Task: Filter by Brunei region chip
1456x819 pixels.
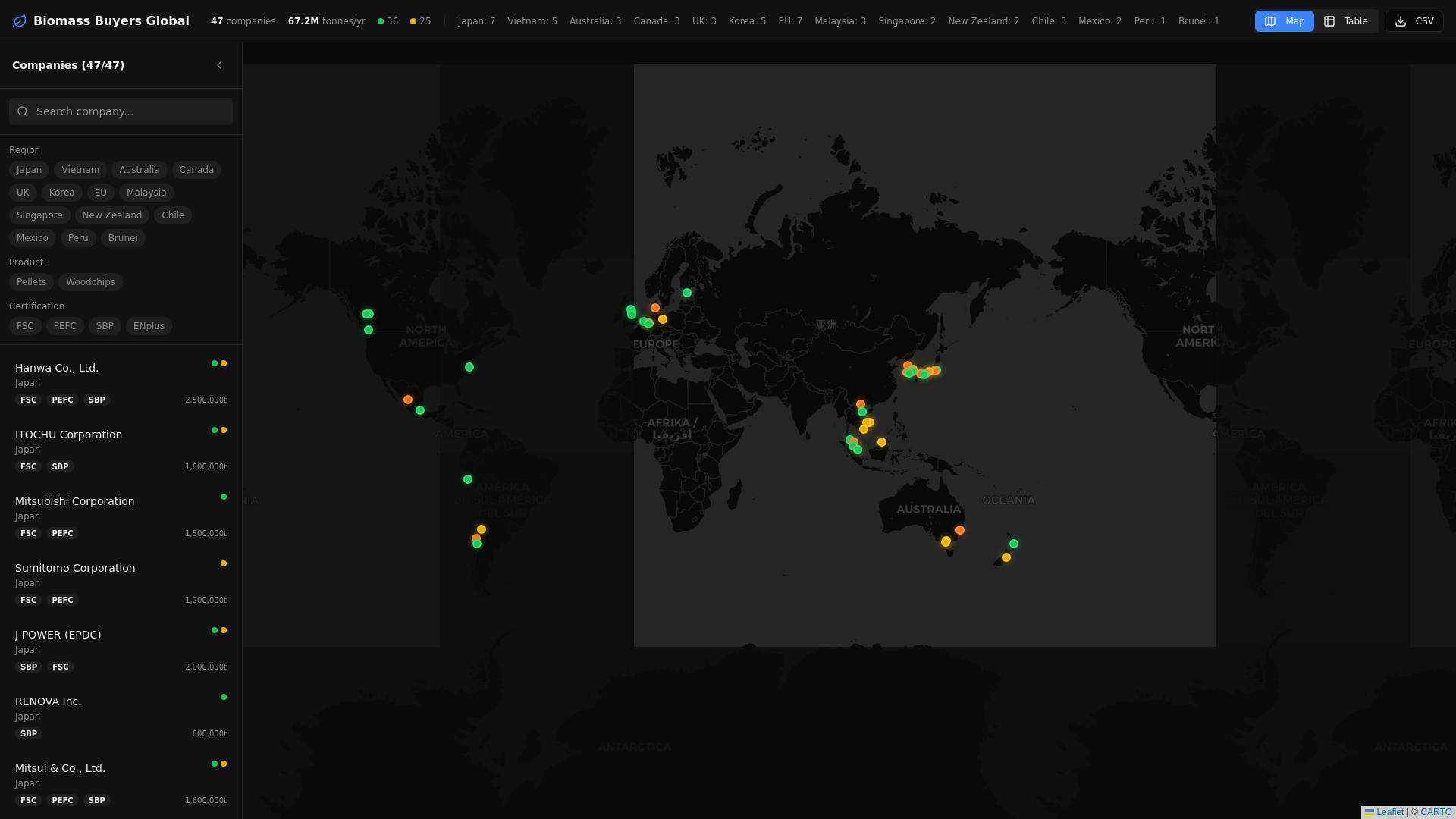Action: point(123,238)
